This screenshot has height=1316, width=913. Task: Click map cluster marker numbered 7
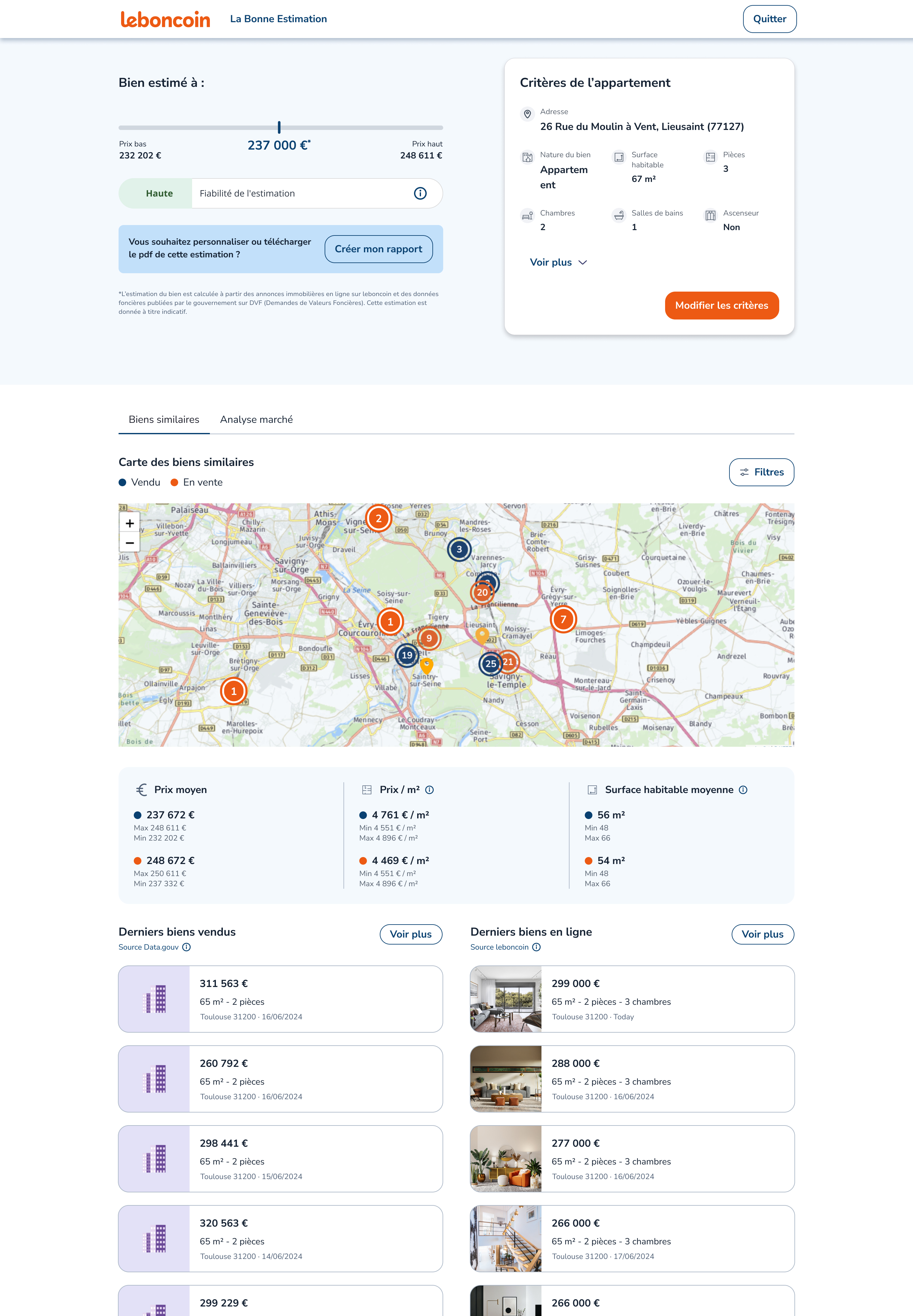pos(563,619)
